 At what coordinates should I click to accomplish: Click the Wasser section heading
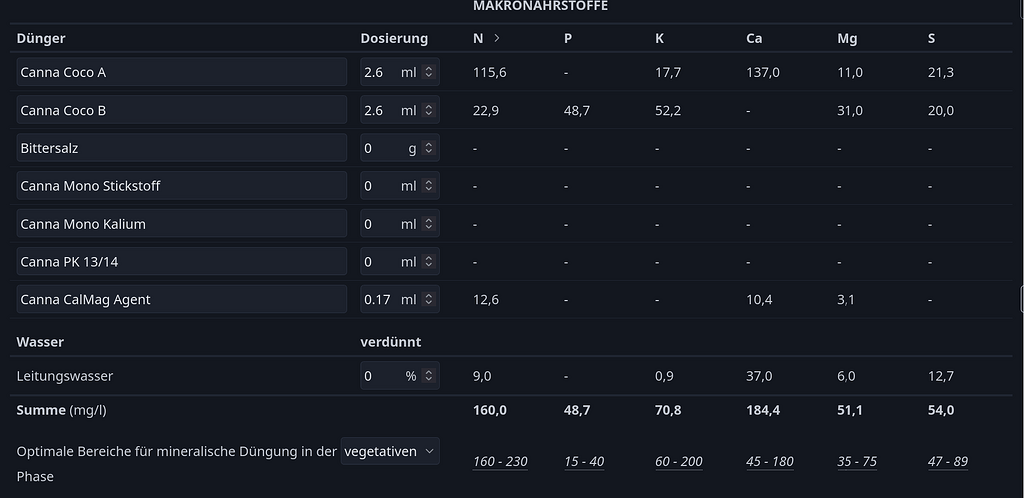40,341
